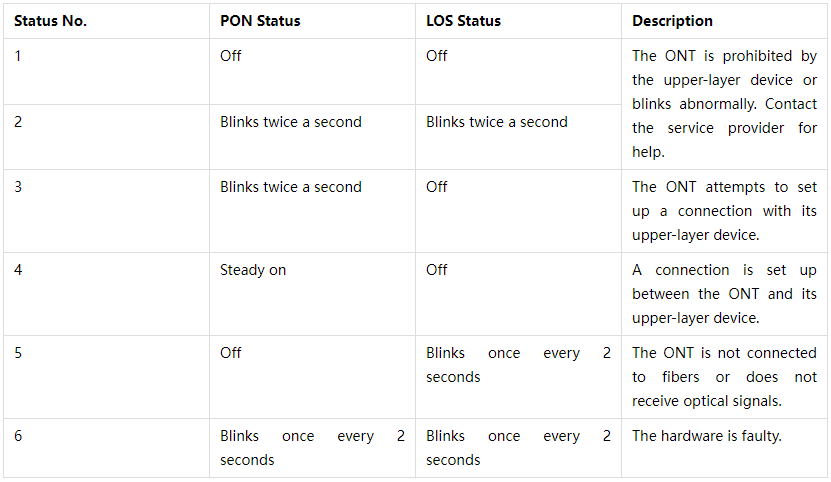Click the "PON Status" column header
The height and width of the screenshot is (482, 831).
click(260, 21)
